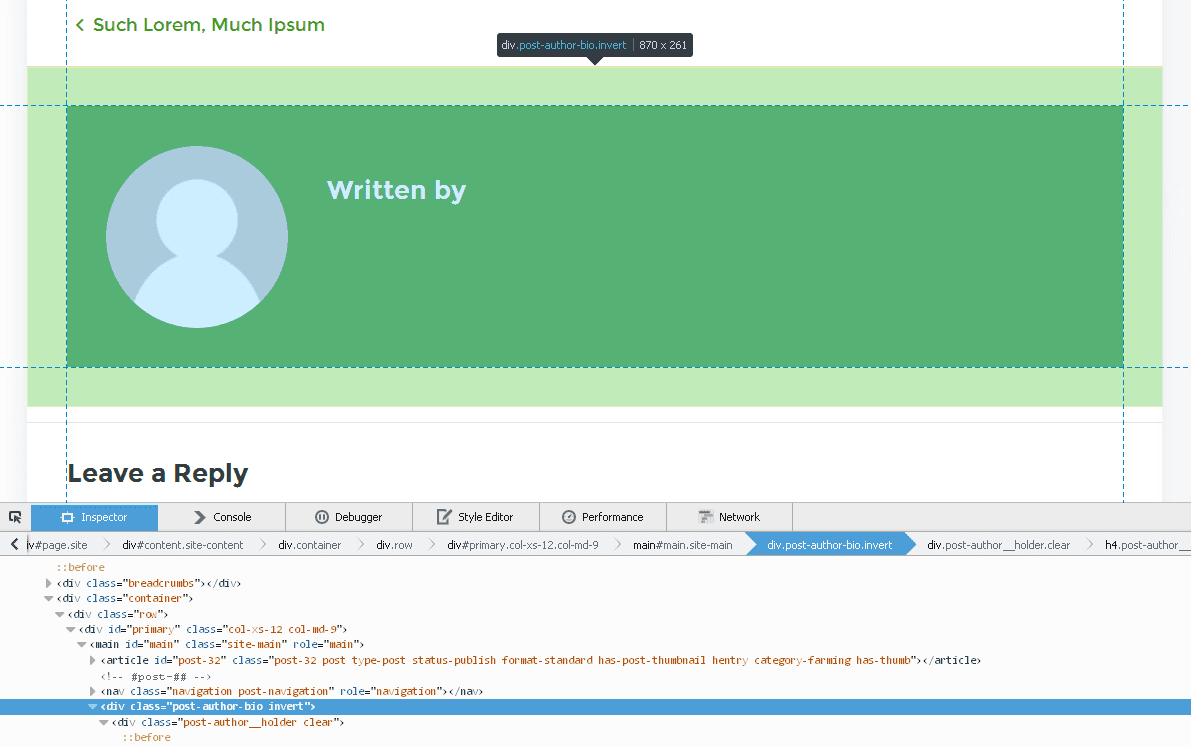
Task: Collapse the post-author-bio invert div
Action: coord(93,706)
